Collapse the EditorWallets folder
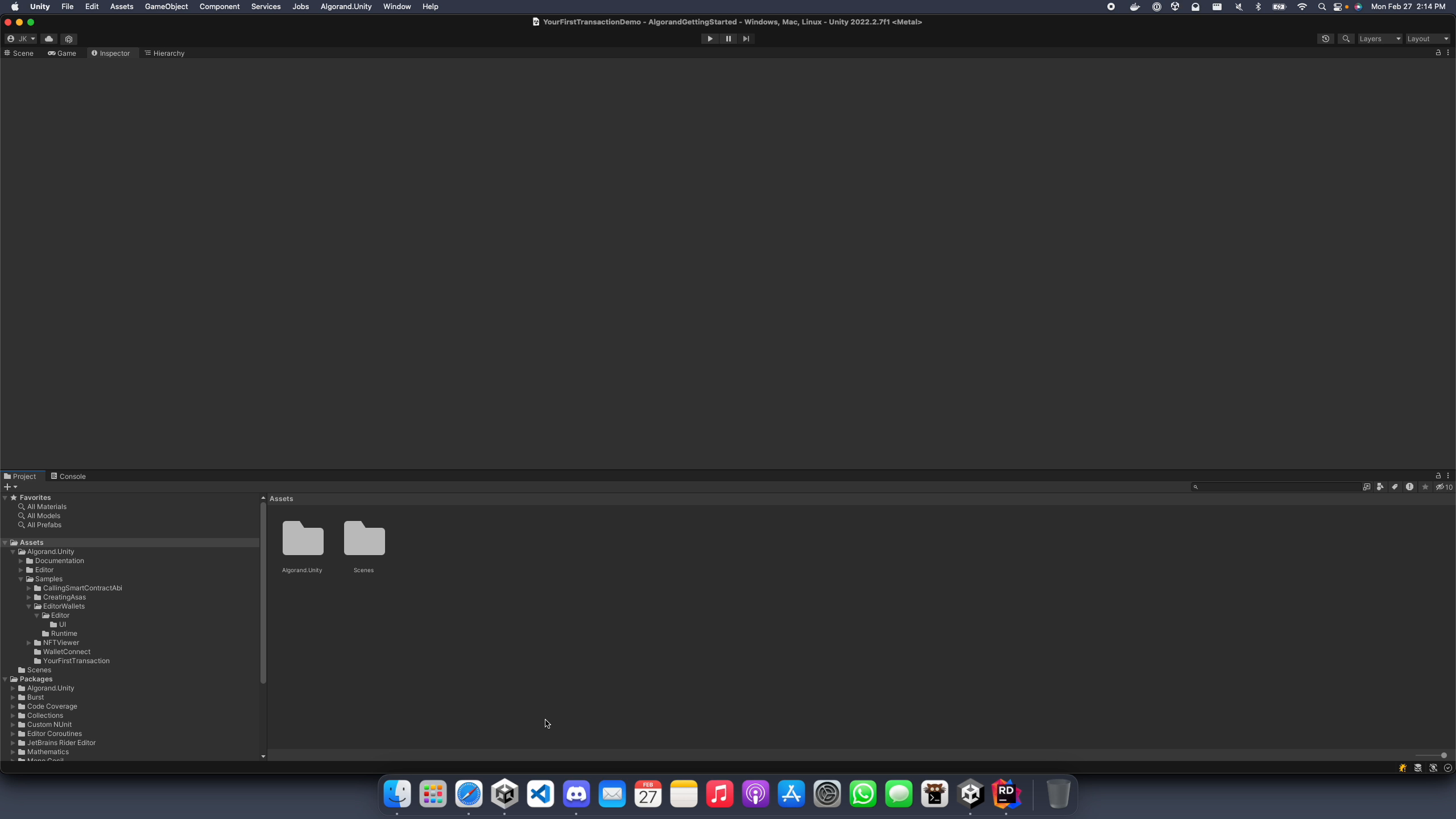1456x819 pixels. pos(29,606)
